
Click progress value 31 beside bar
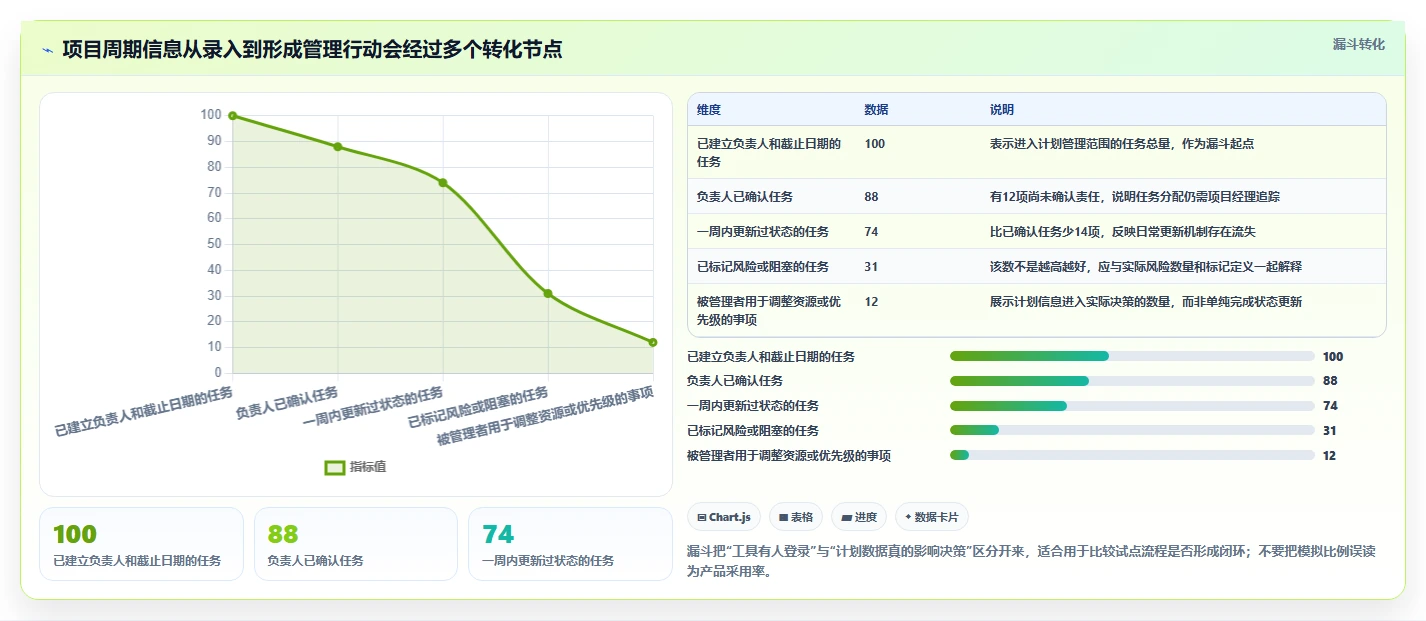pyautogui.click(x=1330, y=431)
